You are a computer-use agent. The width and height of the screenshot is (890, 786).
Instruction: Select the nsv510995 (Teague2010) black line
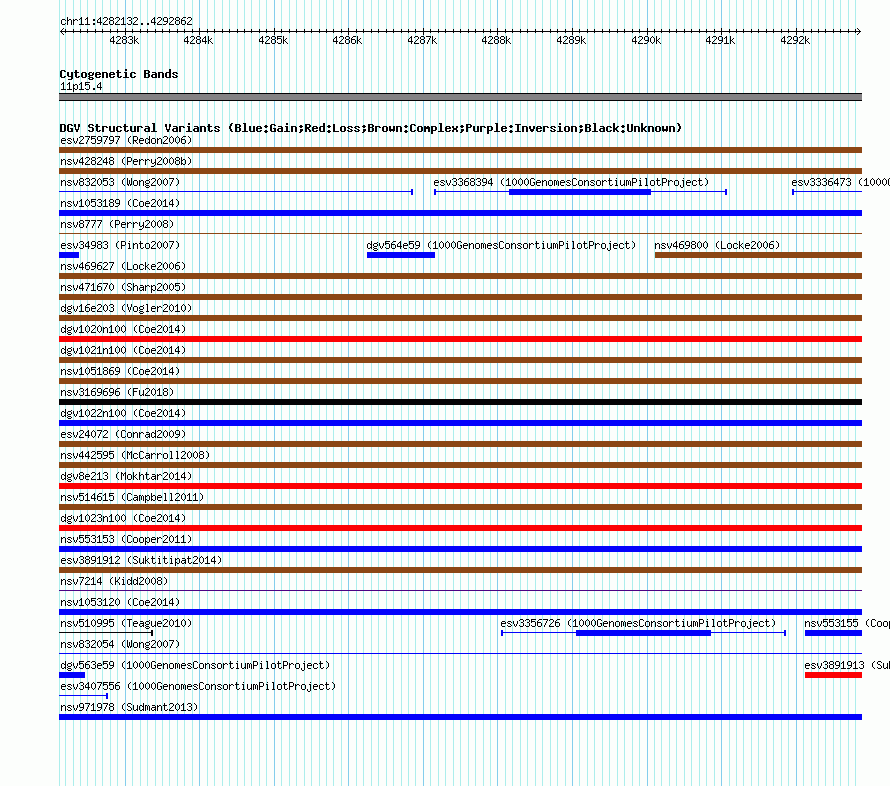point(106,633)
